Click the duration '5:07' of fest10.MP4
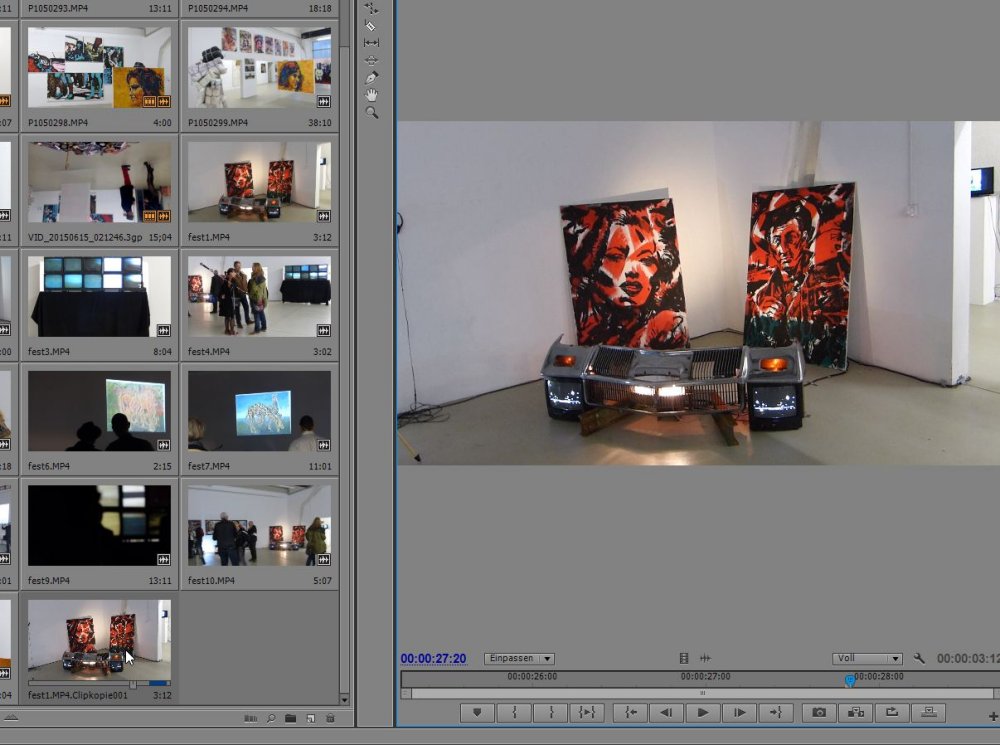The height and width of the screenshot is (745, 1000). click(323, 580)
